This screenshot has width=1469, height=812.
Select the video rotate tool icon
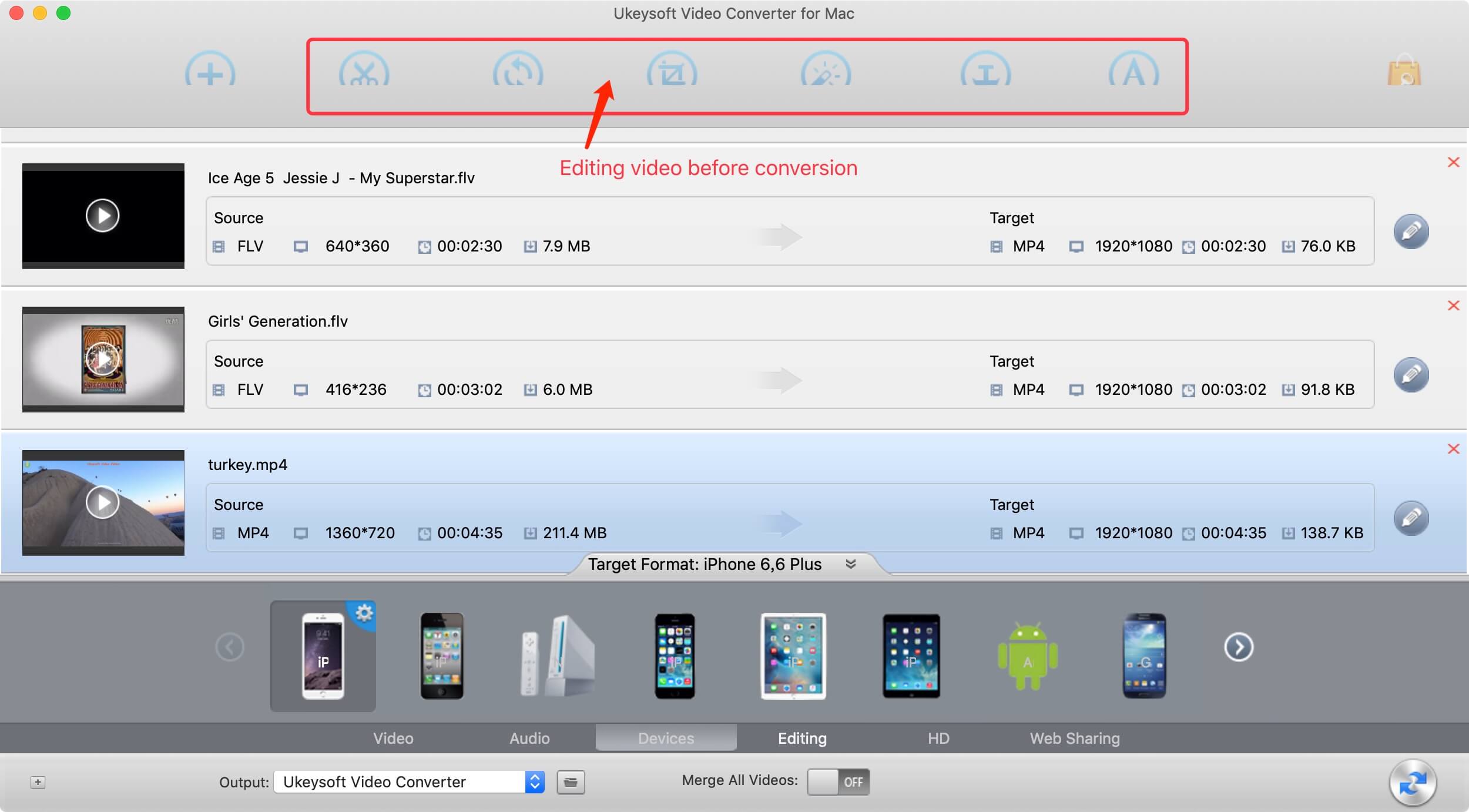pyautogui.click(x=517, y=71)
